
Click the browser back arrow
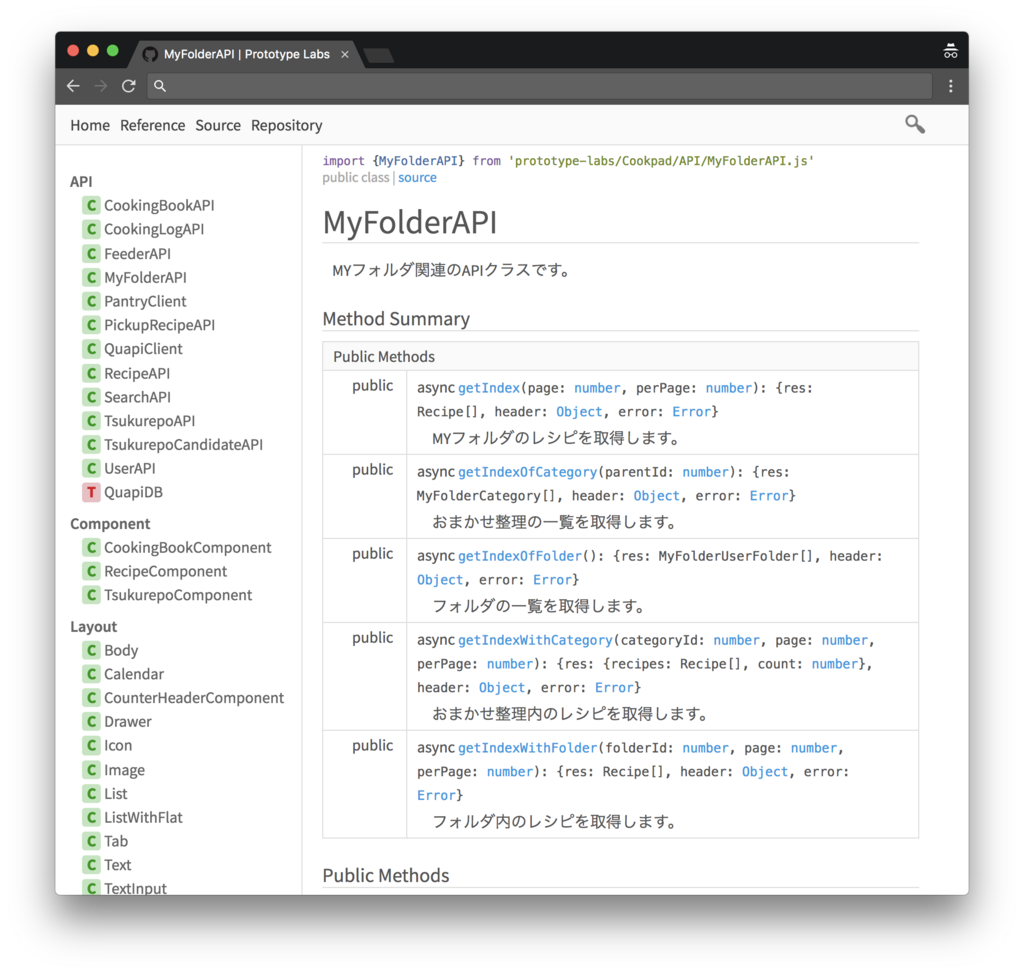point(73,86)
